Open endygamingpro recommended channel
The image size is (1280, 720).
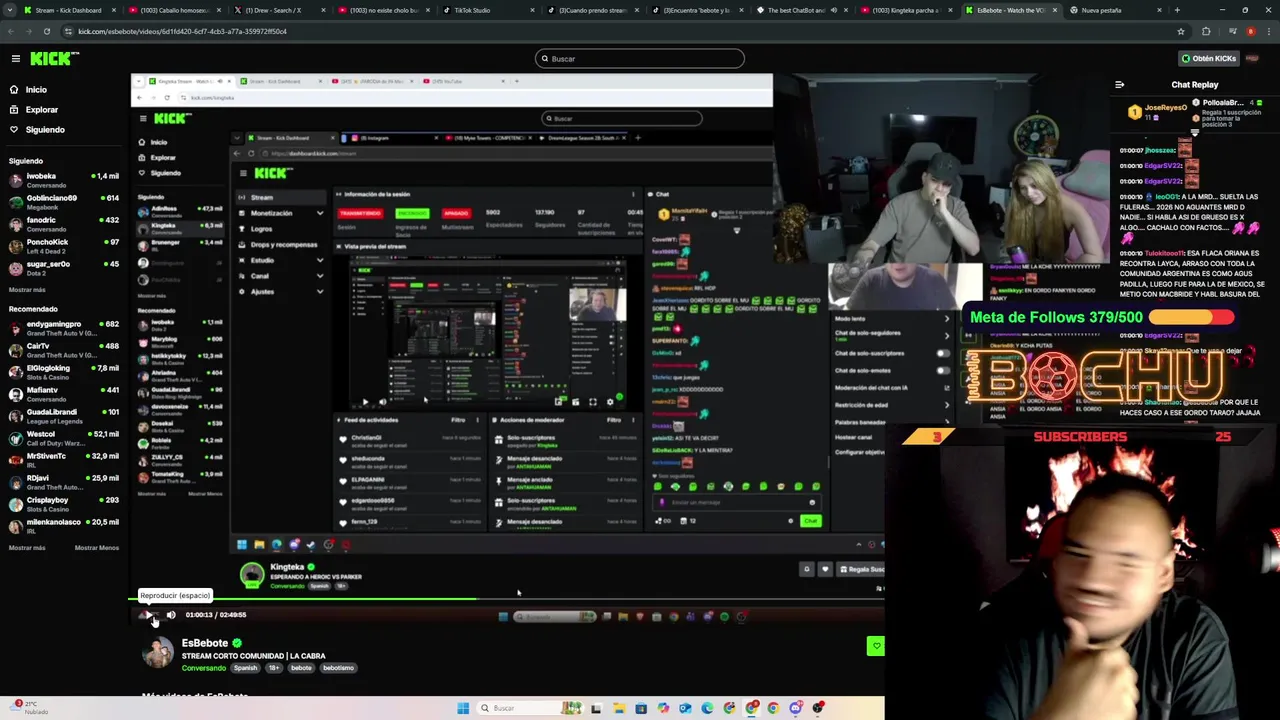[64, 328]
